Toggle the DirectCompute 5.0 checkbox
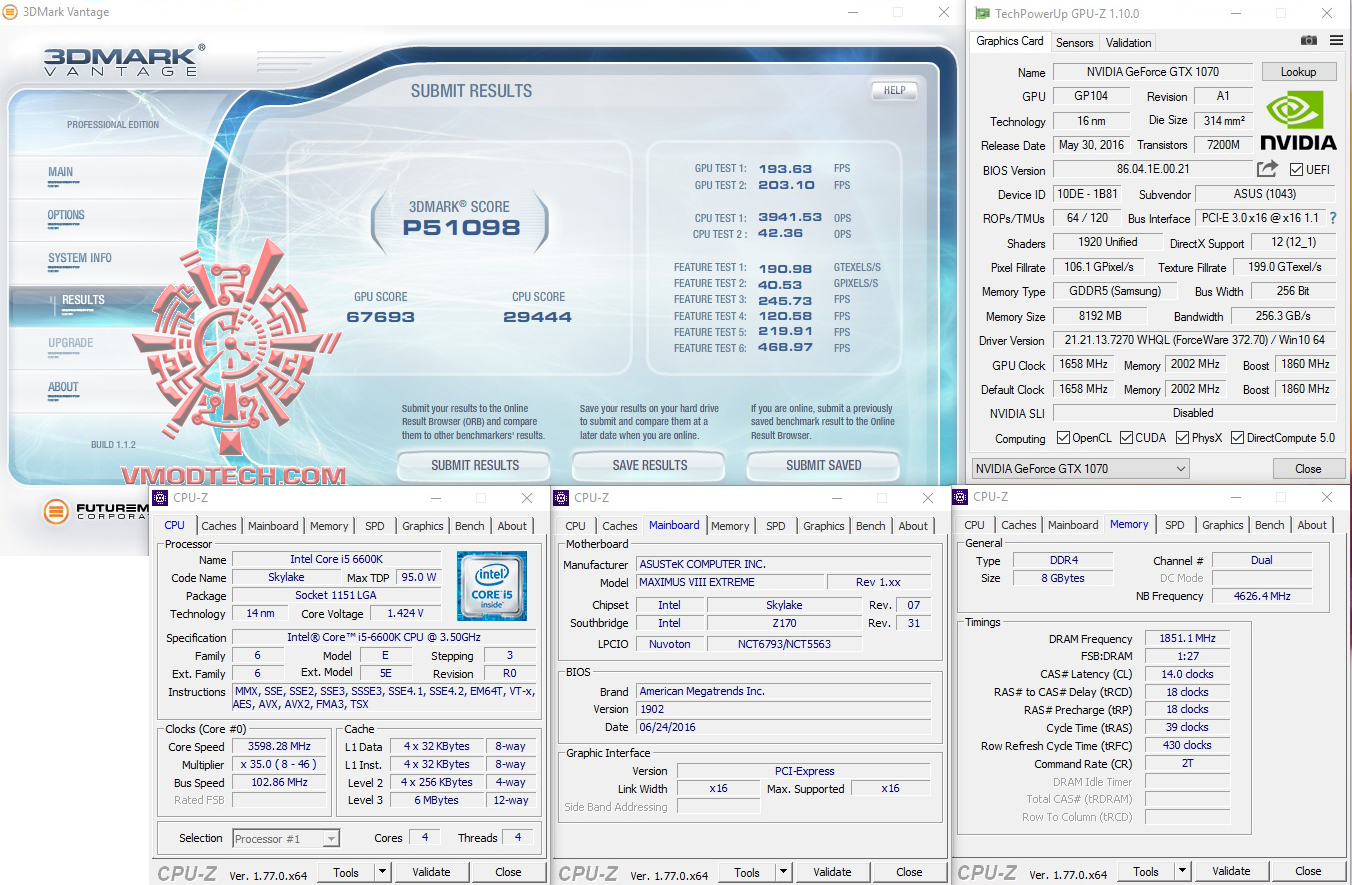 (x=1238, y=438)
